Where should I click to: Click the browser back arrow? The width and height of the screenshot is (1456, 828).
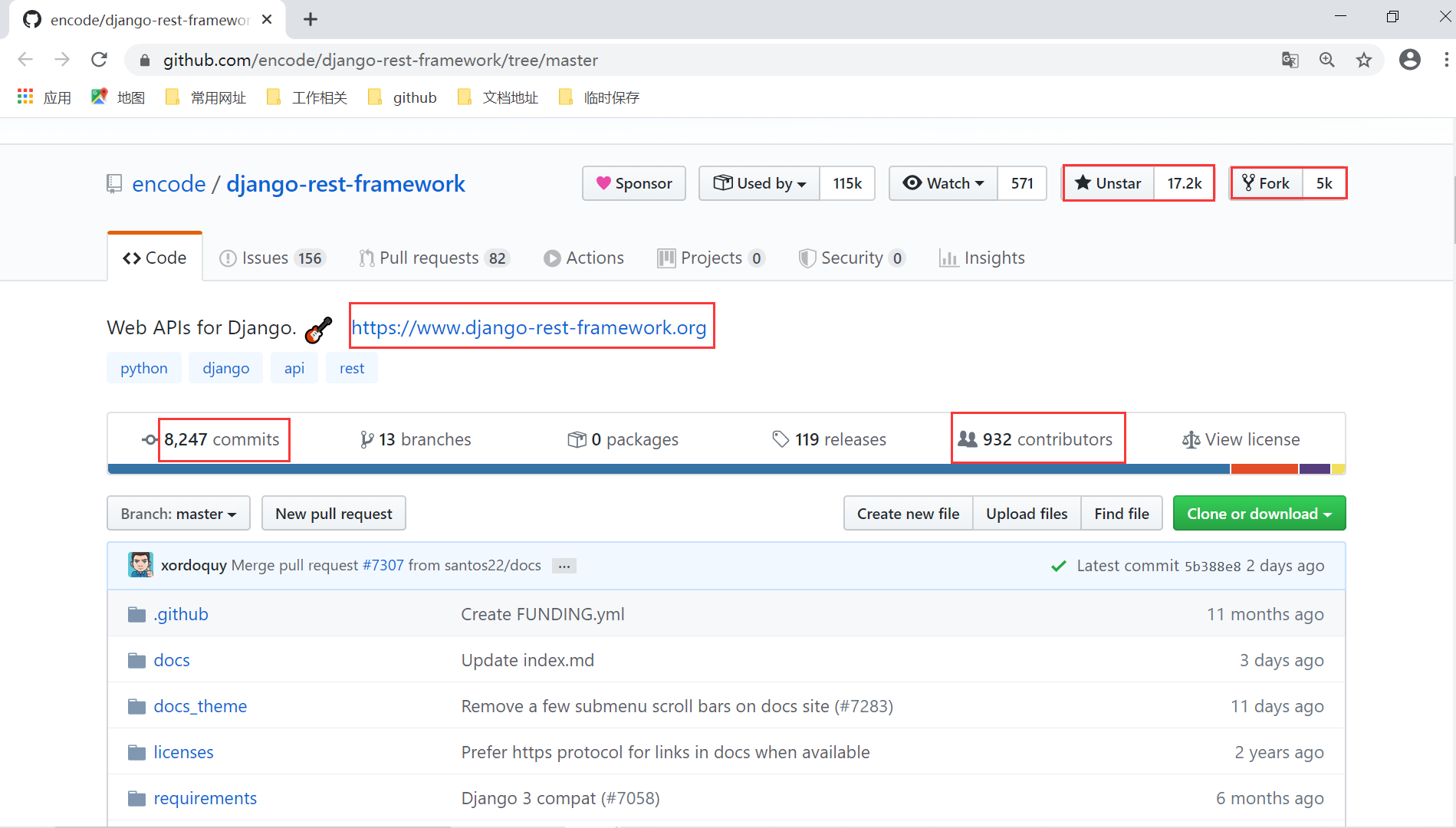[25, 60]
